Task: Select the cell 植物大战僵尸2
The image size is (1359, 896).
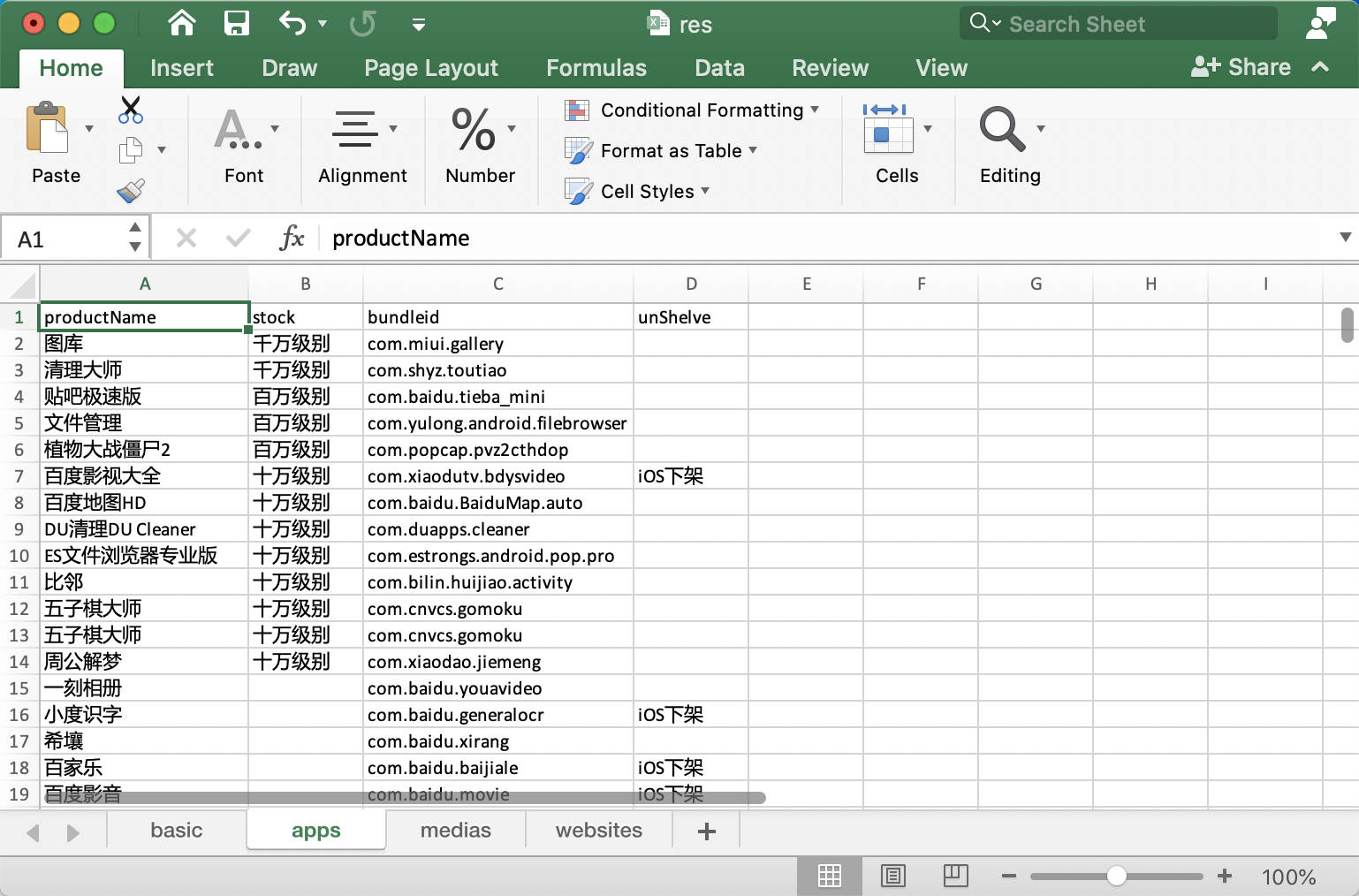Action: pyautogui.click(x=145, y=450)
